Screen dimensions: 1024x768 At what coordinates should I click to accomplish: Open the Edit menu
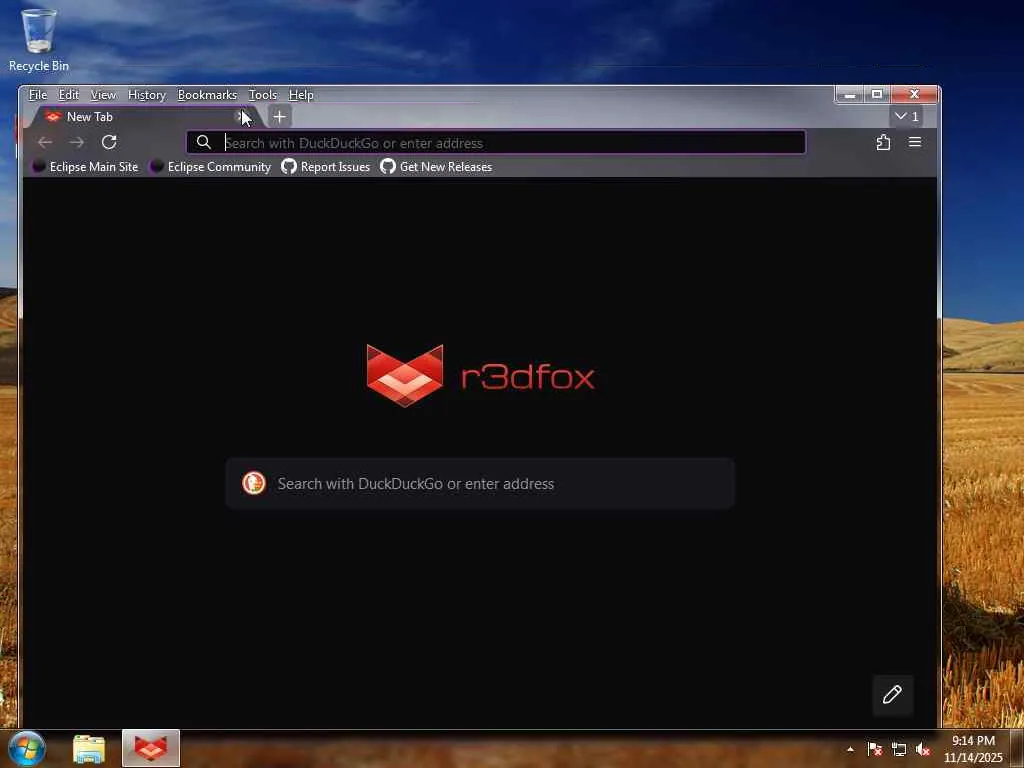point(68,95)
